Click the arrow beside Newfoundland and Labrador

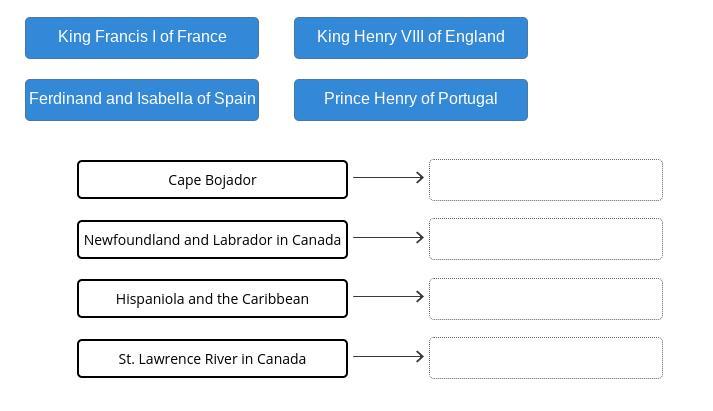[388, 237]
